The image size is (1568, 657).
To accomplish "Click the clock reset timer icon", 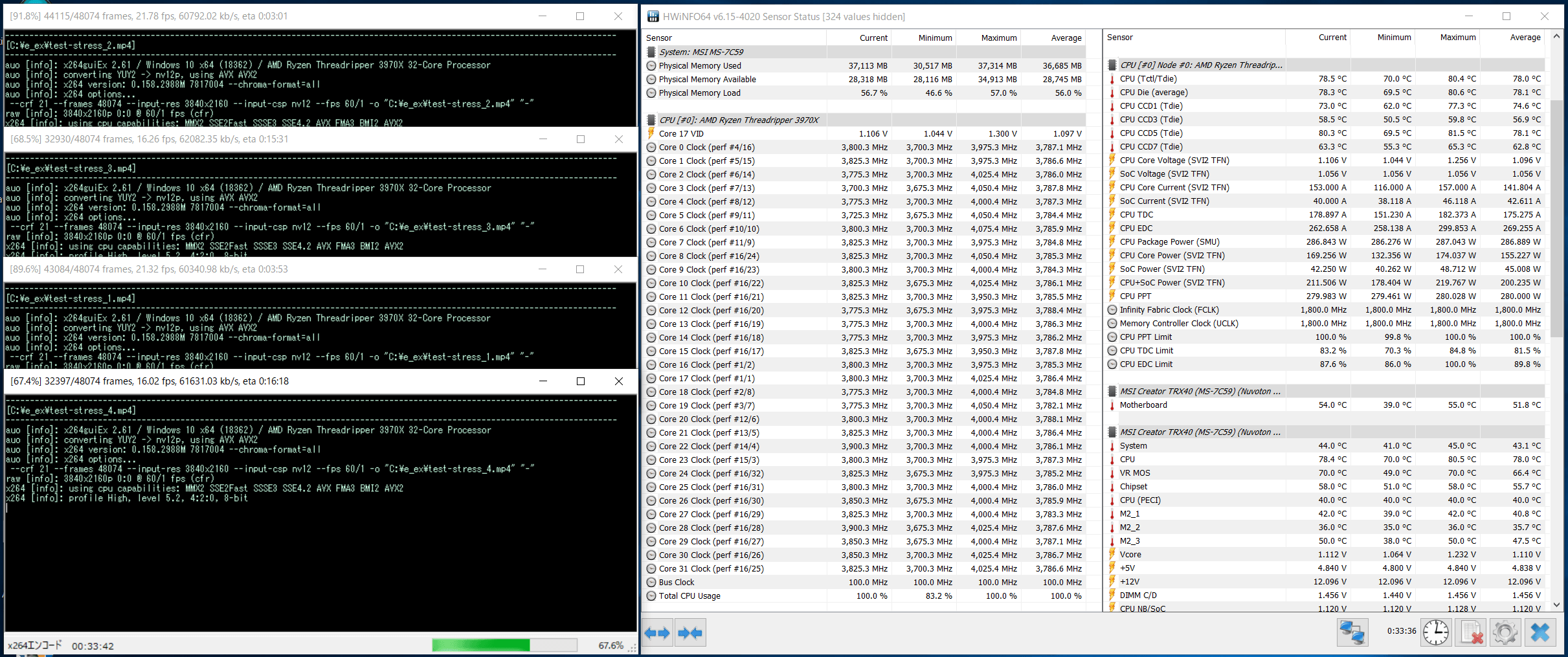I will pos(1435,632).
